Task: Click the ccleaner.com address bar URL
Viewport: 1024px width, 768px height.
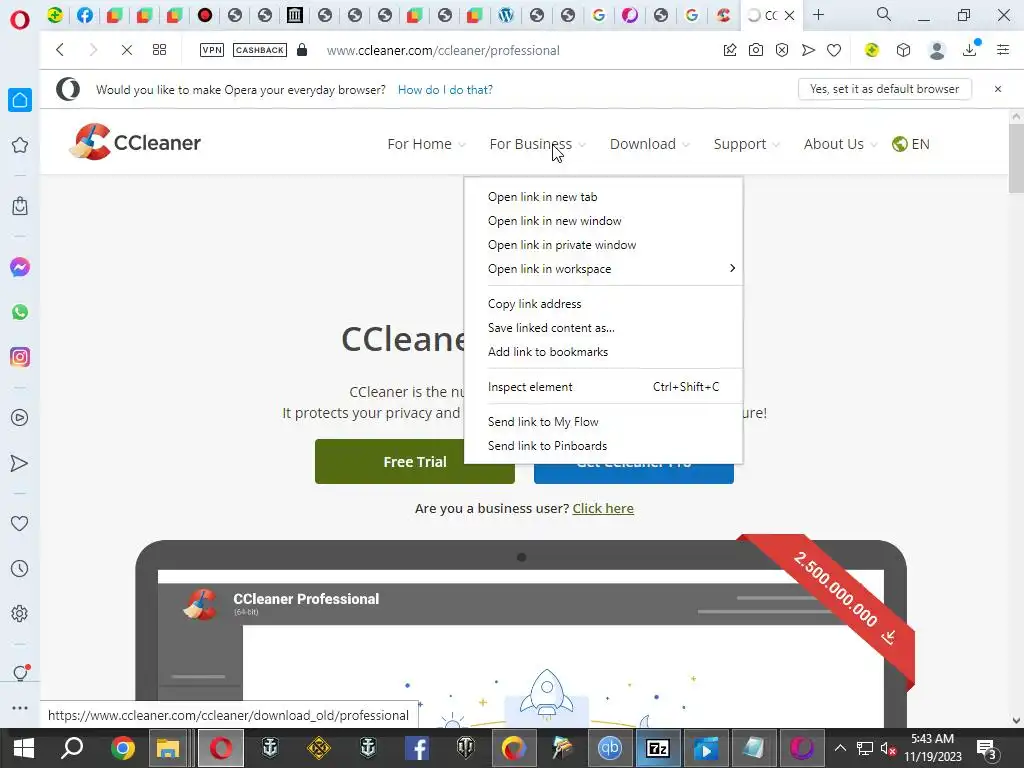Action: pyautogui.click(x=443, y=50)
